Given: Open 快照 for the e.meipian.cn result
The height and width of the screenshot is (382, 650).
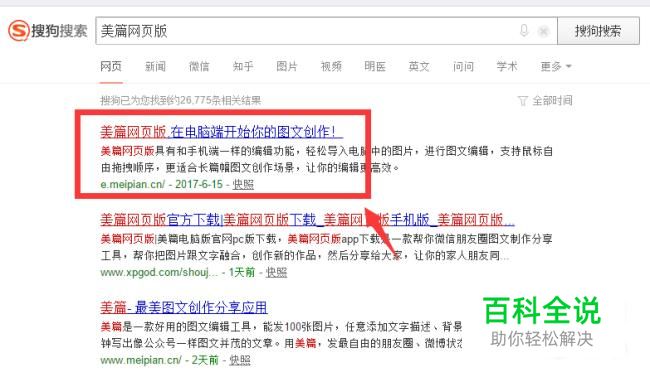Looking at the screenshot, I should 243,184.
